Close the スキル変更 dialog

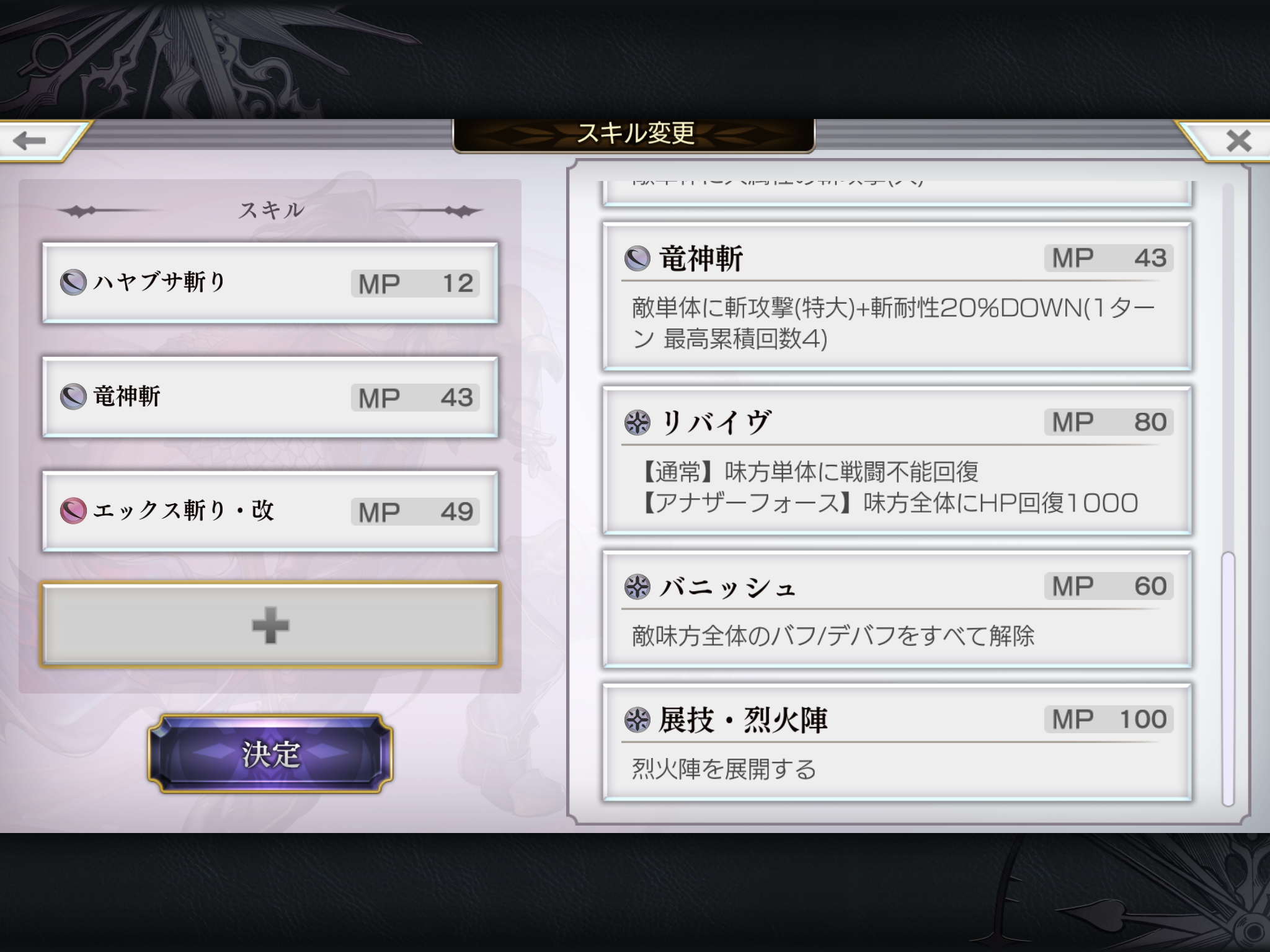coord(1238,141)
